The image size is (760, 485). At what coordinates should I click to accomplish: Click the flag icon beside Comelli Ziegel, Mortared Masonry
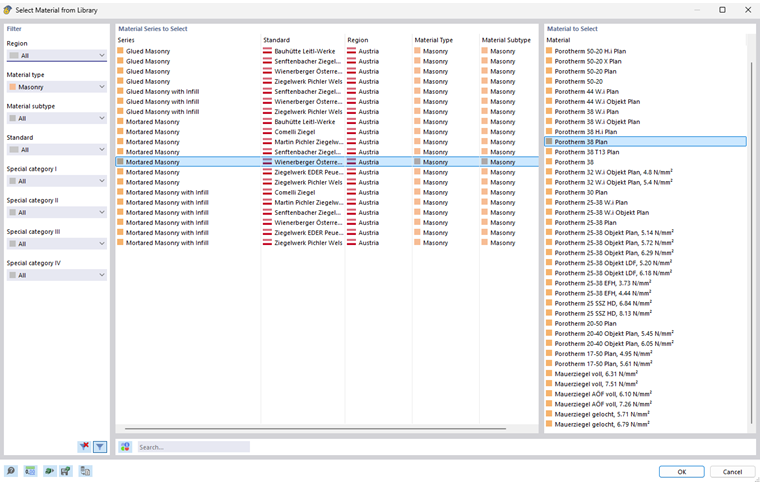coord(267,132)
